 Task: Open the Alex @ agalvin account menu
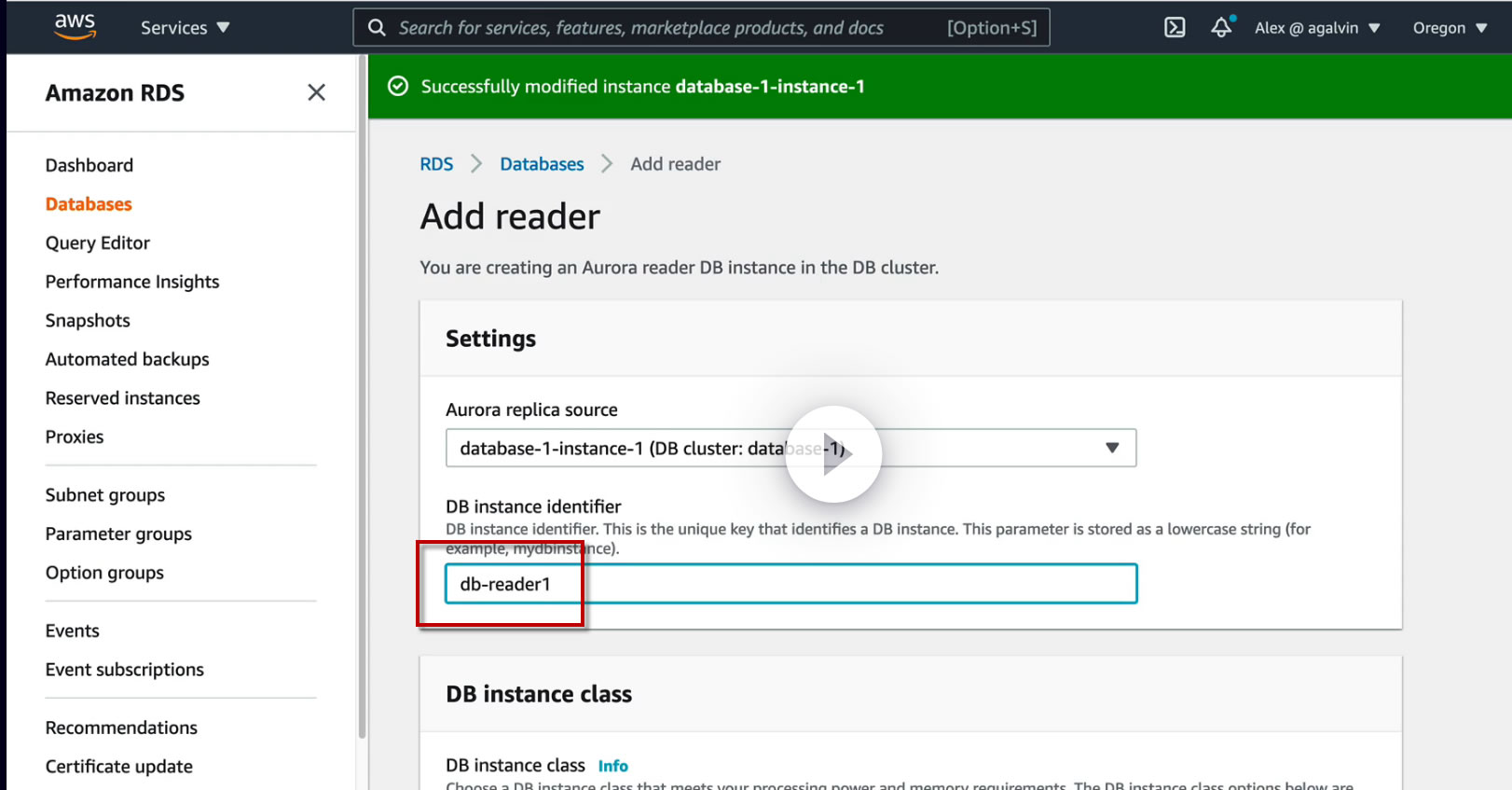tap(1317, 28)
